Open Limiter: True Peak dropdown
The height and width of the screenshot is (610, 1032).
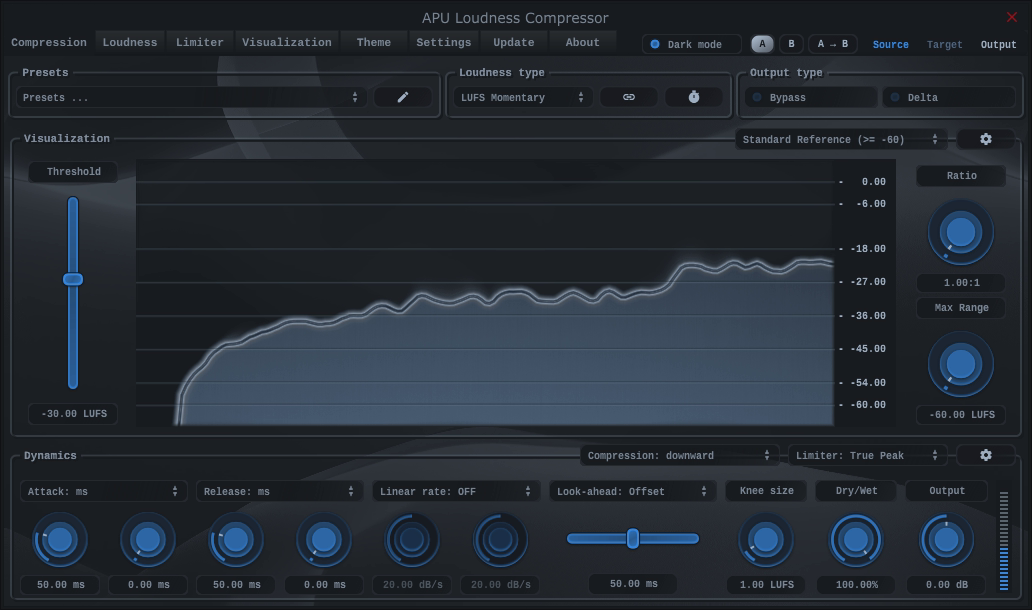coord(867,455)
